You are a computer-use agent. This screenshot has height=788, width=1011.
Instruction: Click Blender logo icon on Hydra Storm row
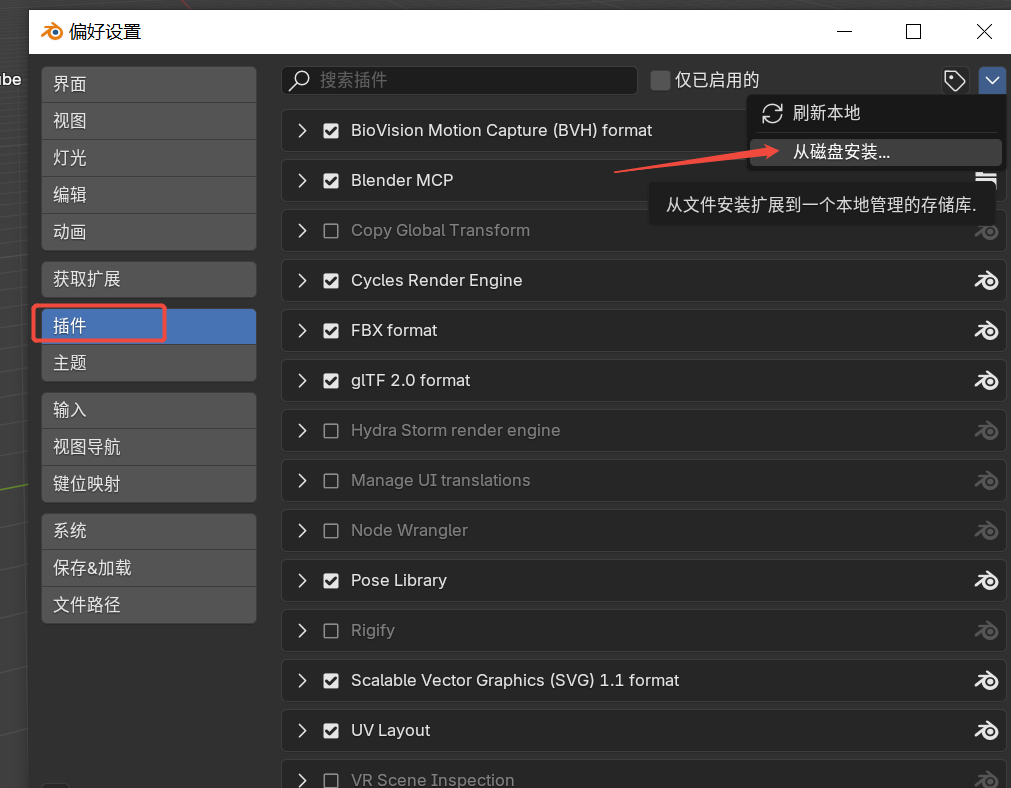[x=986, y=431]
